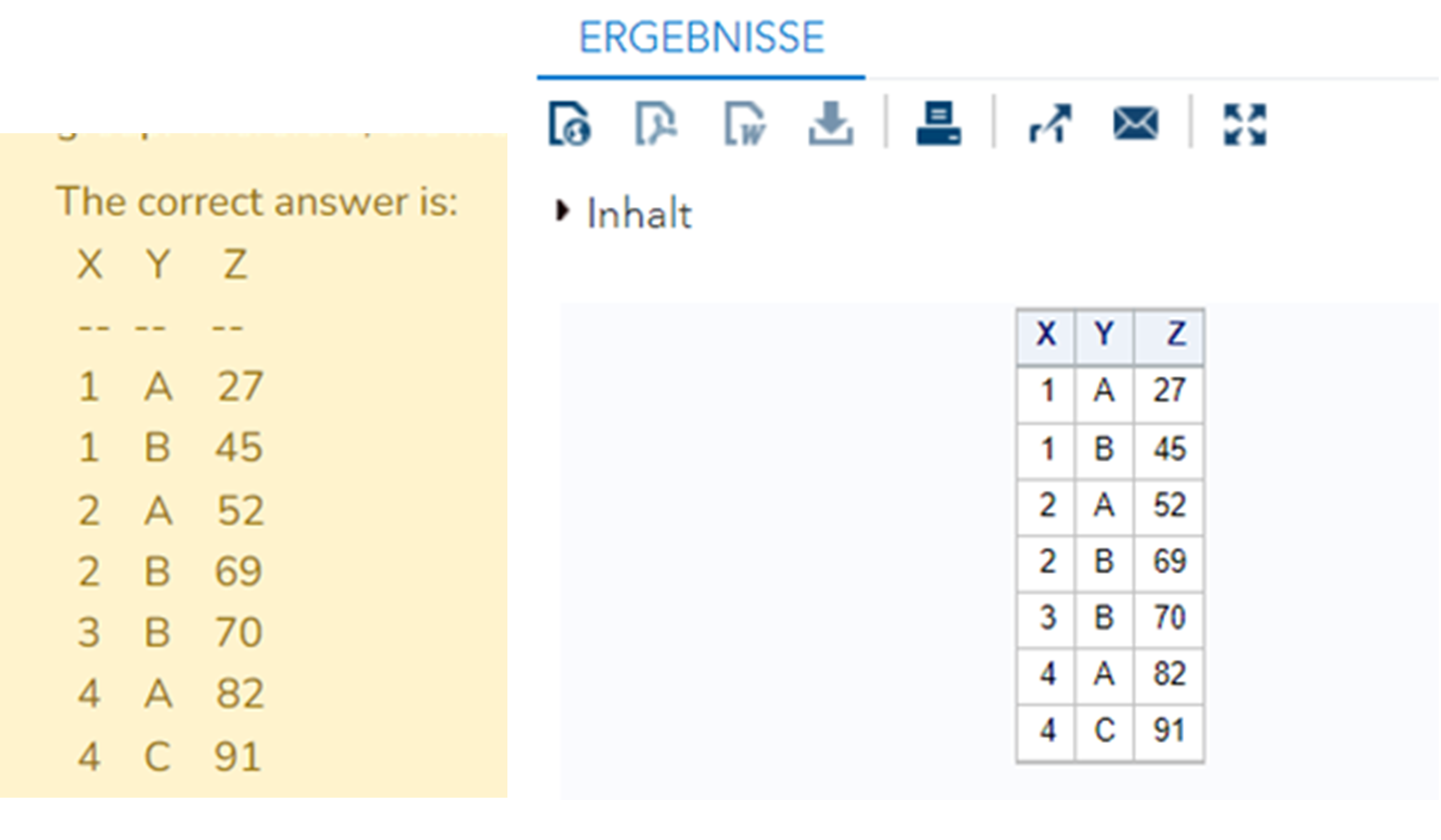Image resolution: width=1441 pixels, height=840 pixels.
Task: Click the Y column header in results table
Action: click(1104, 334)
